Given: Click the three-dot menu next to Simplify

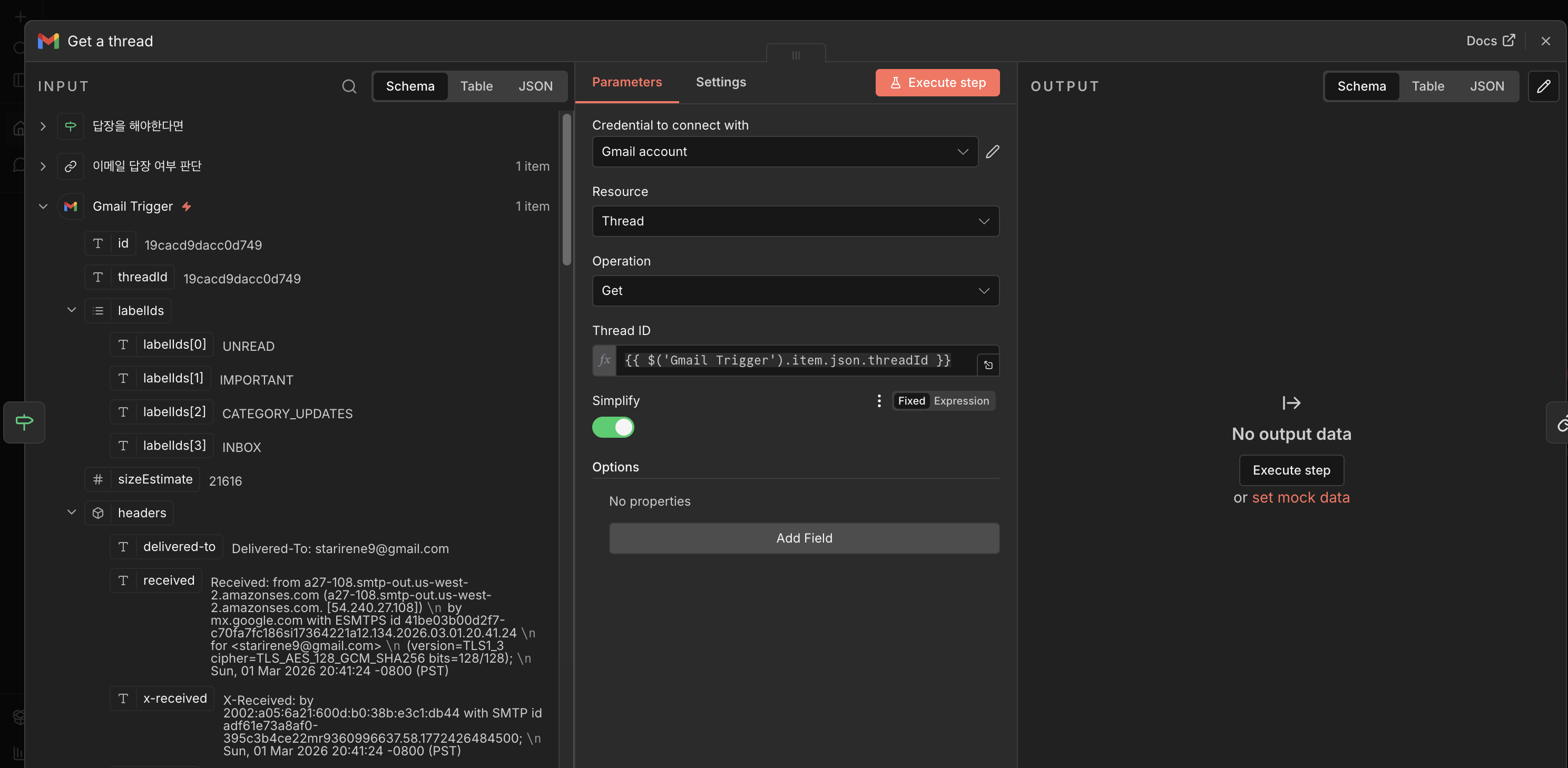Looking at the screenshot, I should [878, 400].
